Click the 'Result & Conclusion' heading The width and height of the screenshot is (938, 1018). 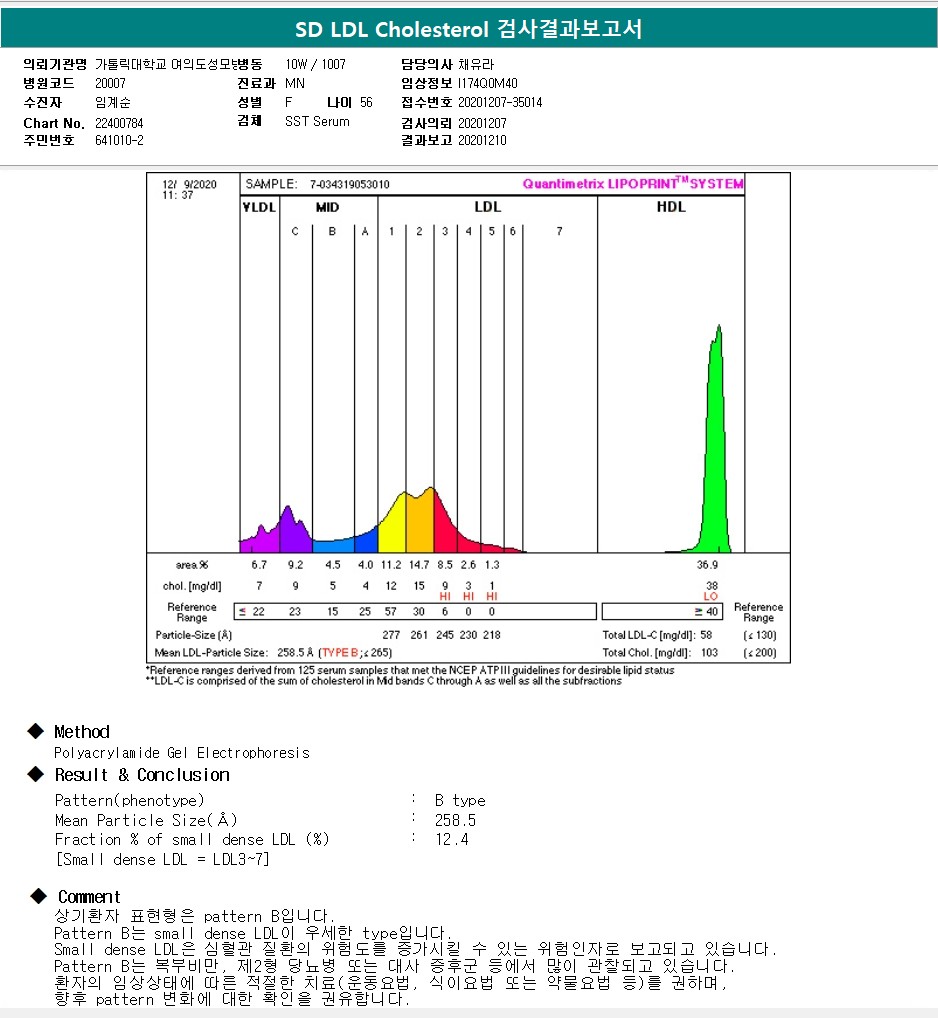click(x=142, y=775)
